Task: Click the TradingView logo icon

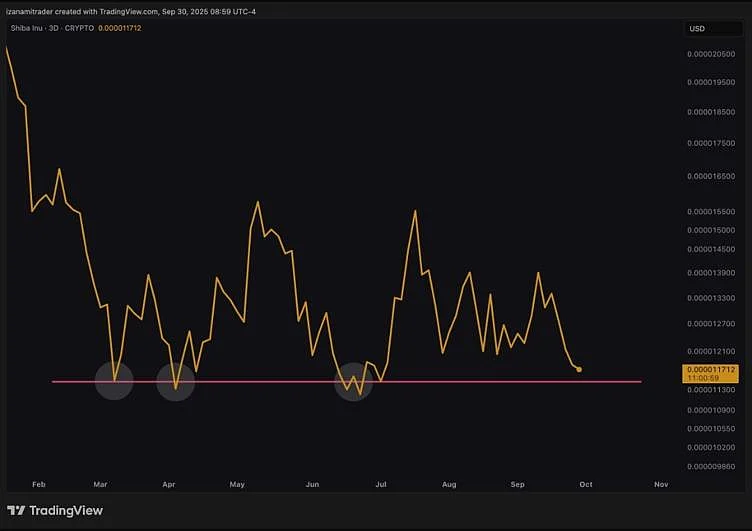Action: 17,510
